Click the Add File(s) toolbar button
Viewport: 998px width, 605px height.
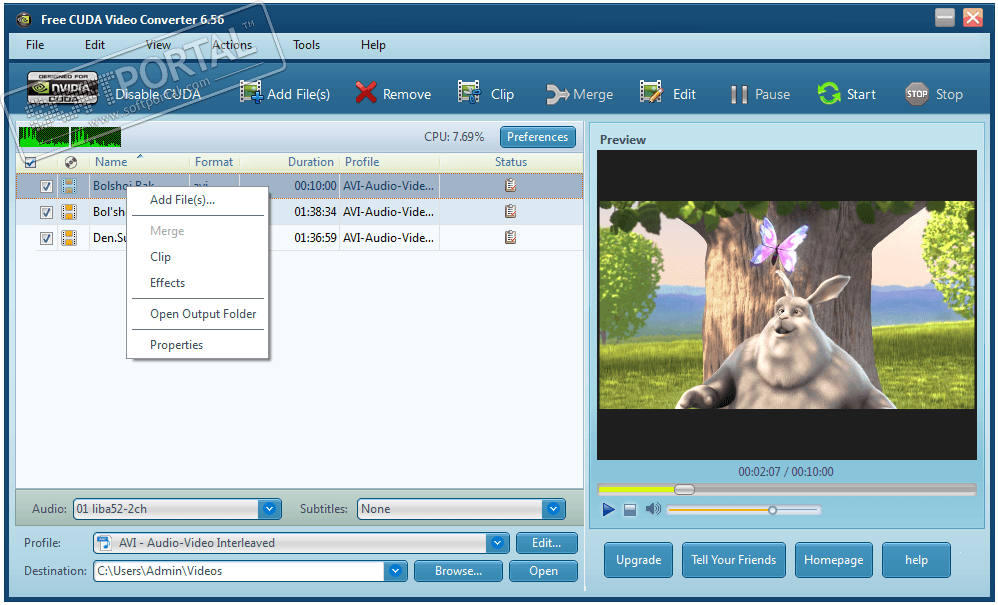(x=285, y=94)
